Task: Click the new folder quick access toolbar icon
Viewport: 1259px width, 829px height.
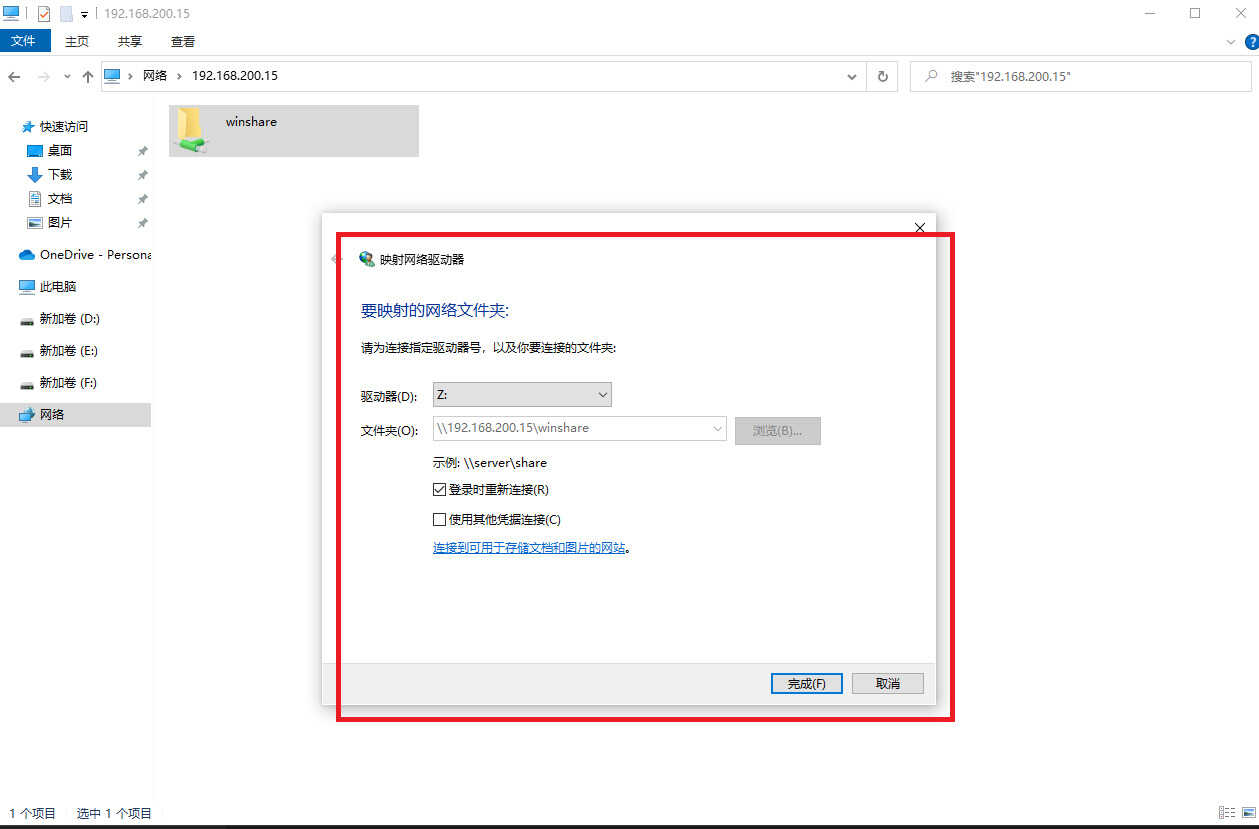Action: (66, 14)
